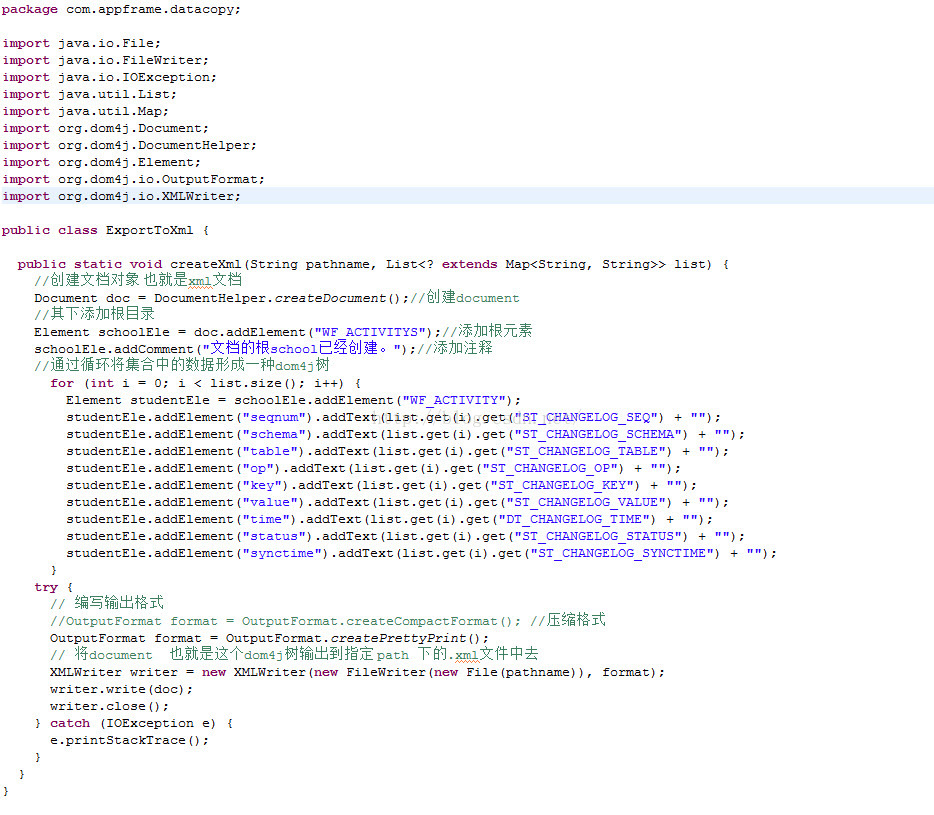Click the try keyword
This screenshot has width=934, height=815.
click(46, 587)
